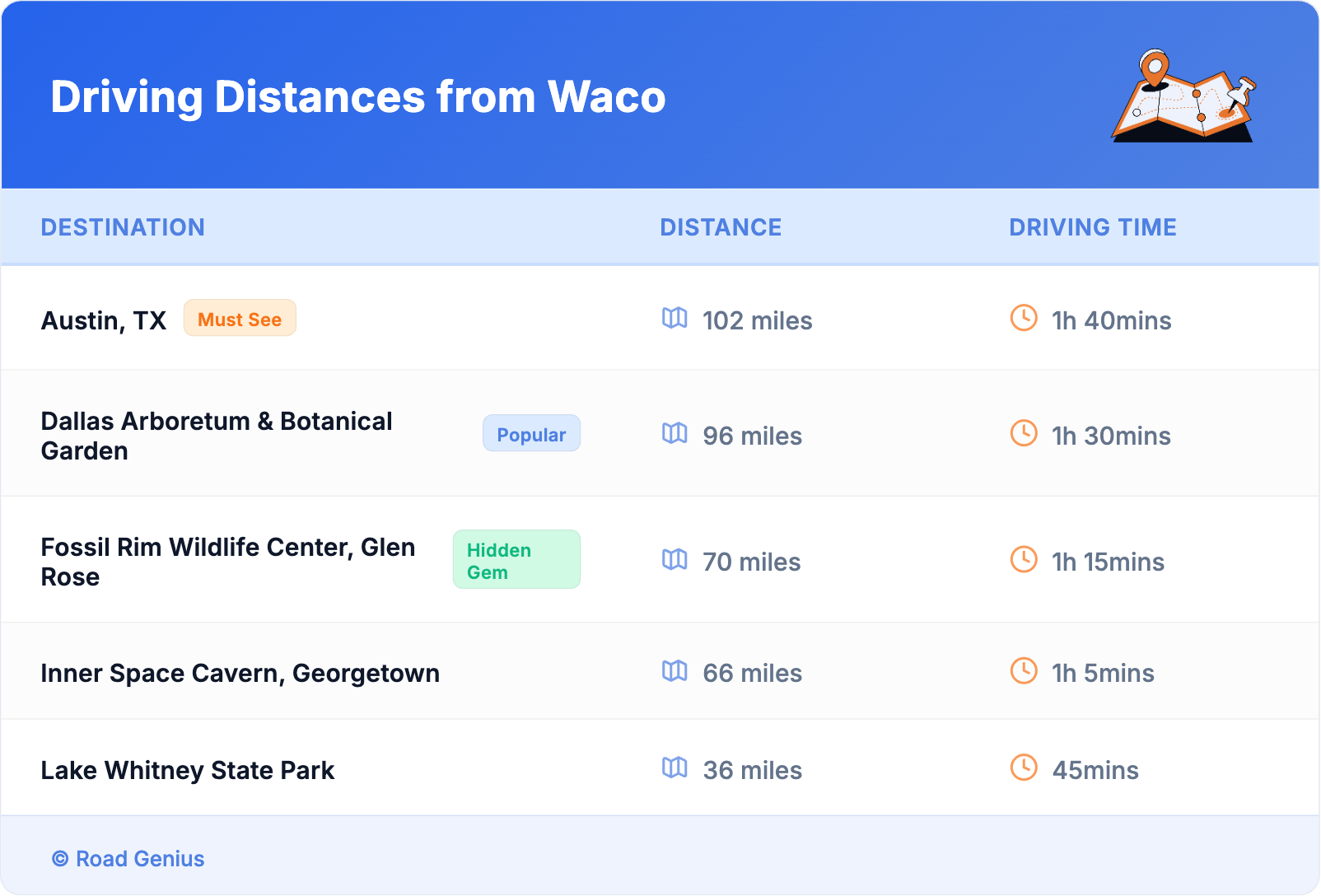Click the clock icon beside 1h 15mins

pyautogui.click(x=1024, y=560)
